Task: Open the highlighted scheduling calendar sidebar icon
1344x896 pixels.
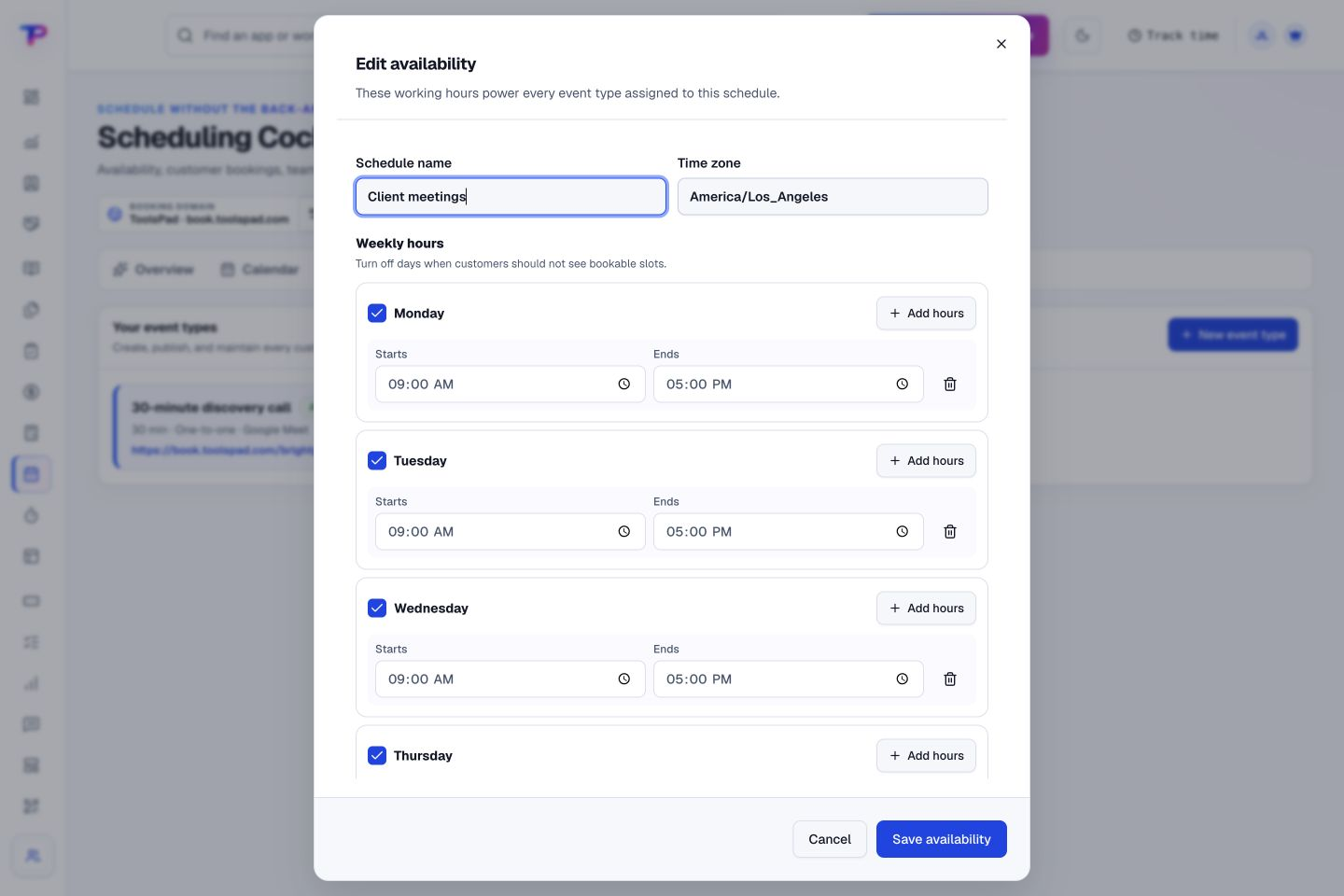Action: pos(32,474)
